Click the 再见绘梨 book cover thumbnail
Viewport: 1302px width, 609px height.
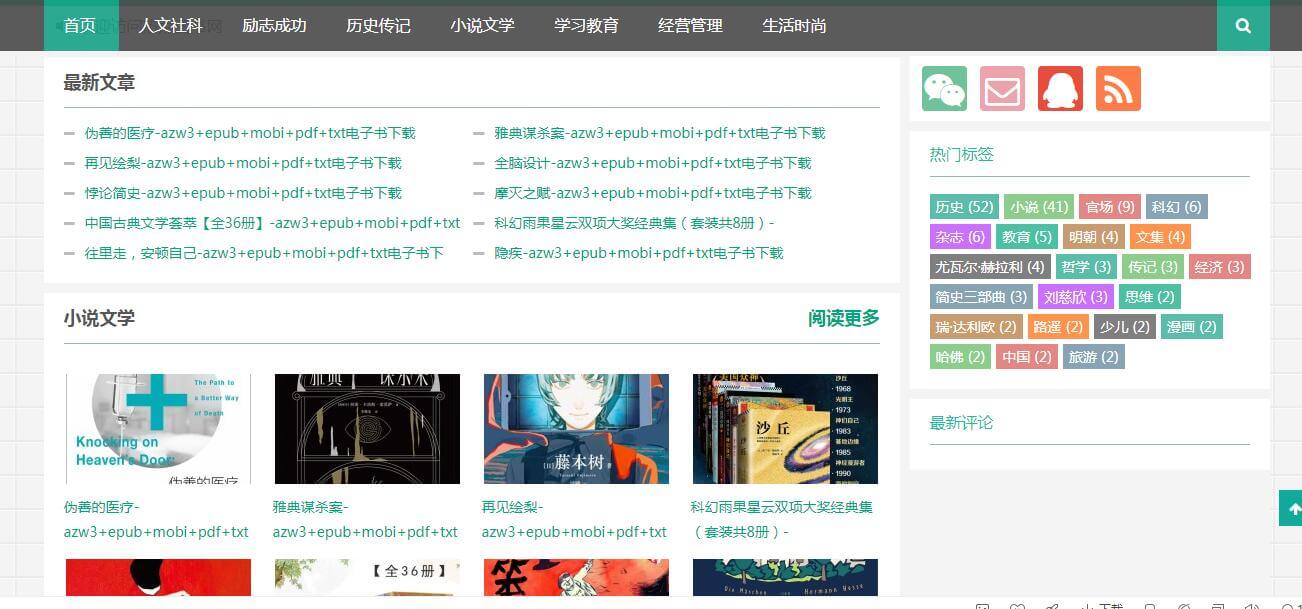pyautogui.click(x=575, y=428)
